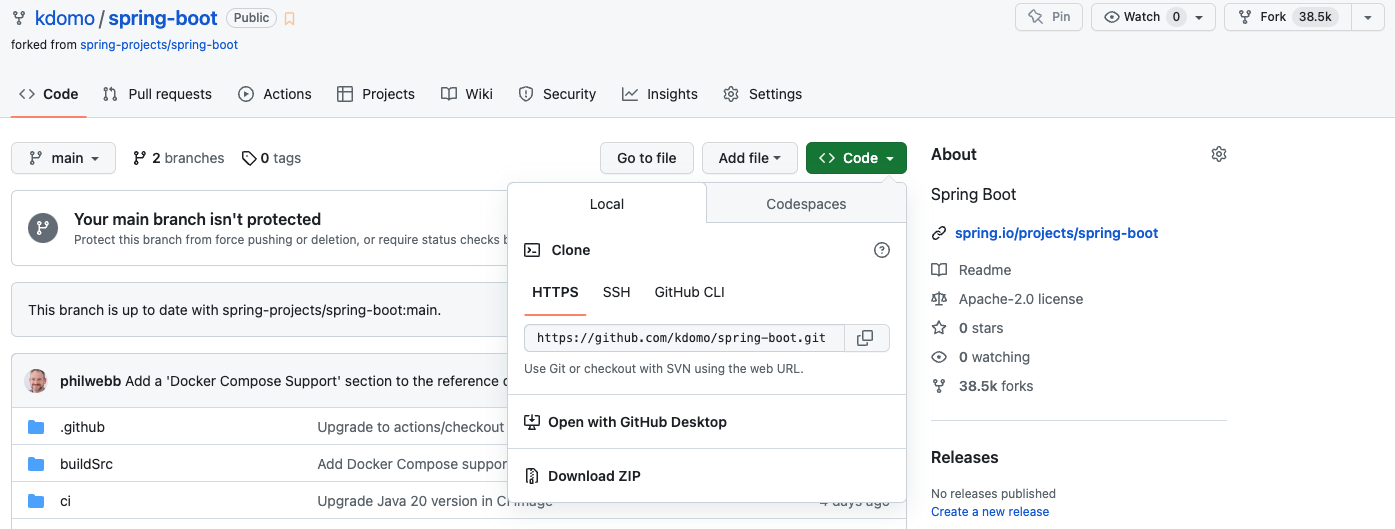This screenshot has height=529, width=1395.
Task: Fork the repository
Action: pyautogui.click(x=1287, y=17)
